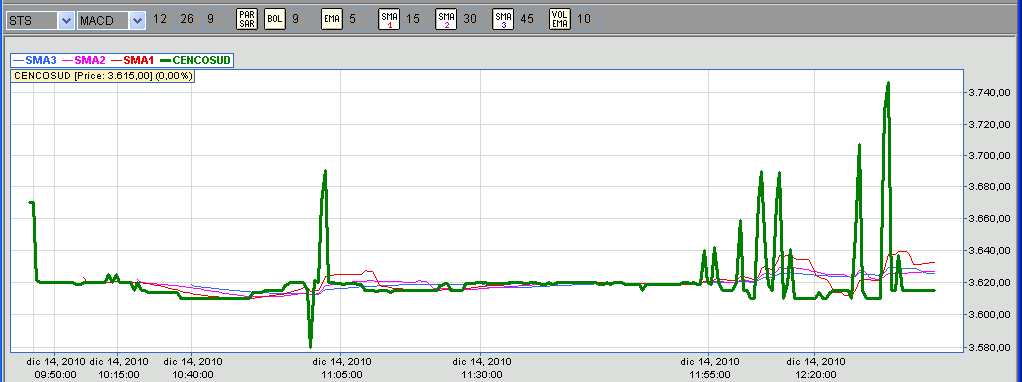Open the STS dropdown arrow

66,21
